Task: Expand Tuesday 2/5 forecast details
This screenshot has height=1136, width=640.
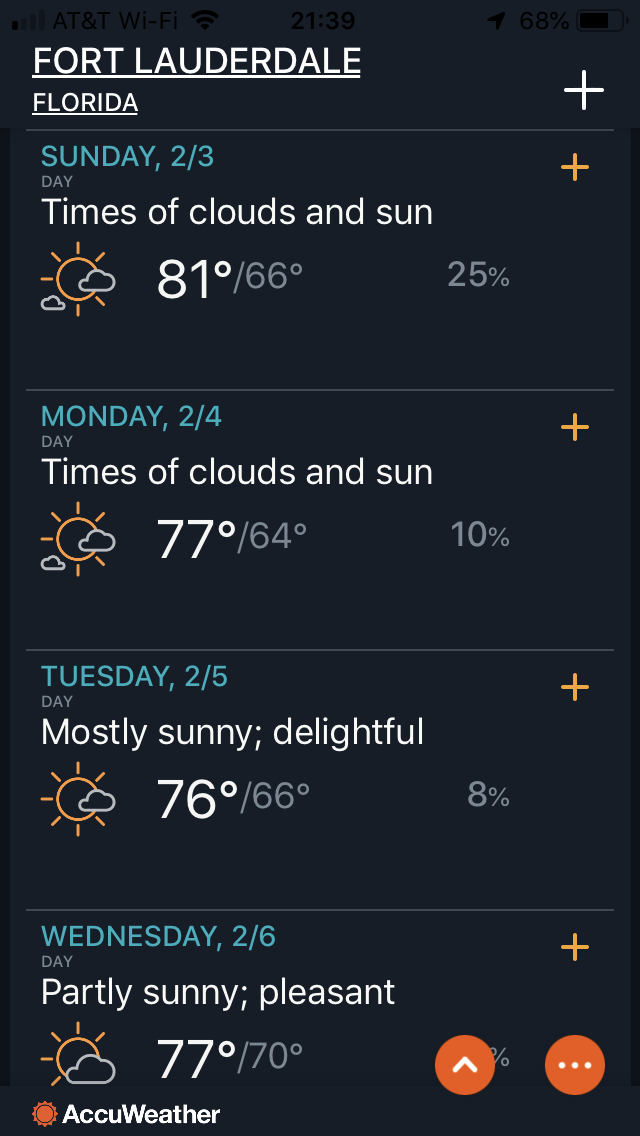Action: coord(575,687)
